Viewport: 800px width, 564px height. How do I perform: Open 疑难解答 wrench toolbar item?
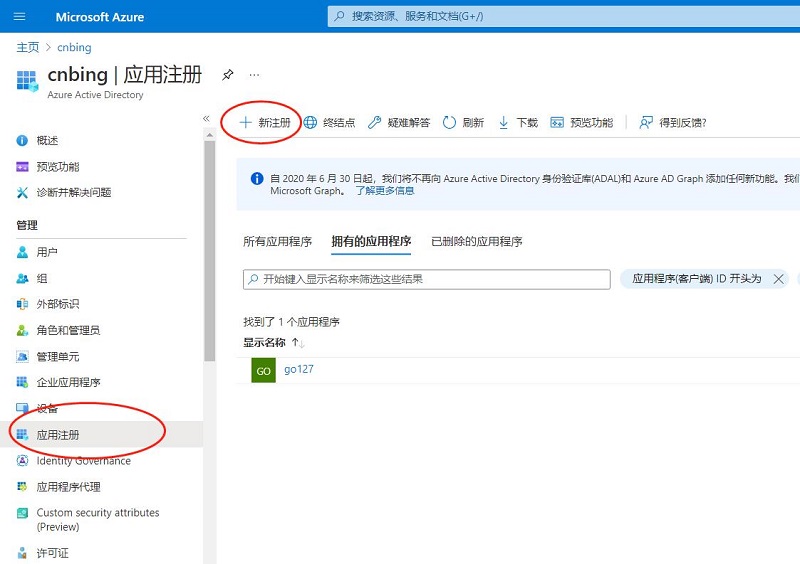[398, 122]
